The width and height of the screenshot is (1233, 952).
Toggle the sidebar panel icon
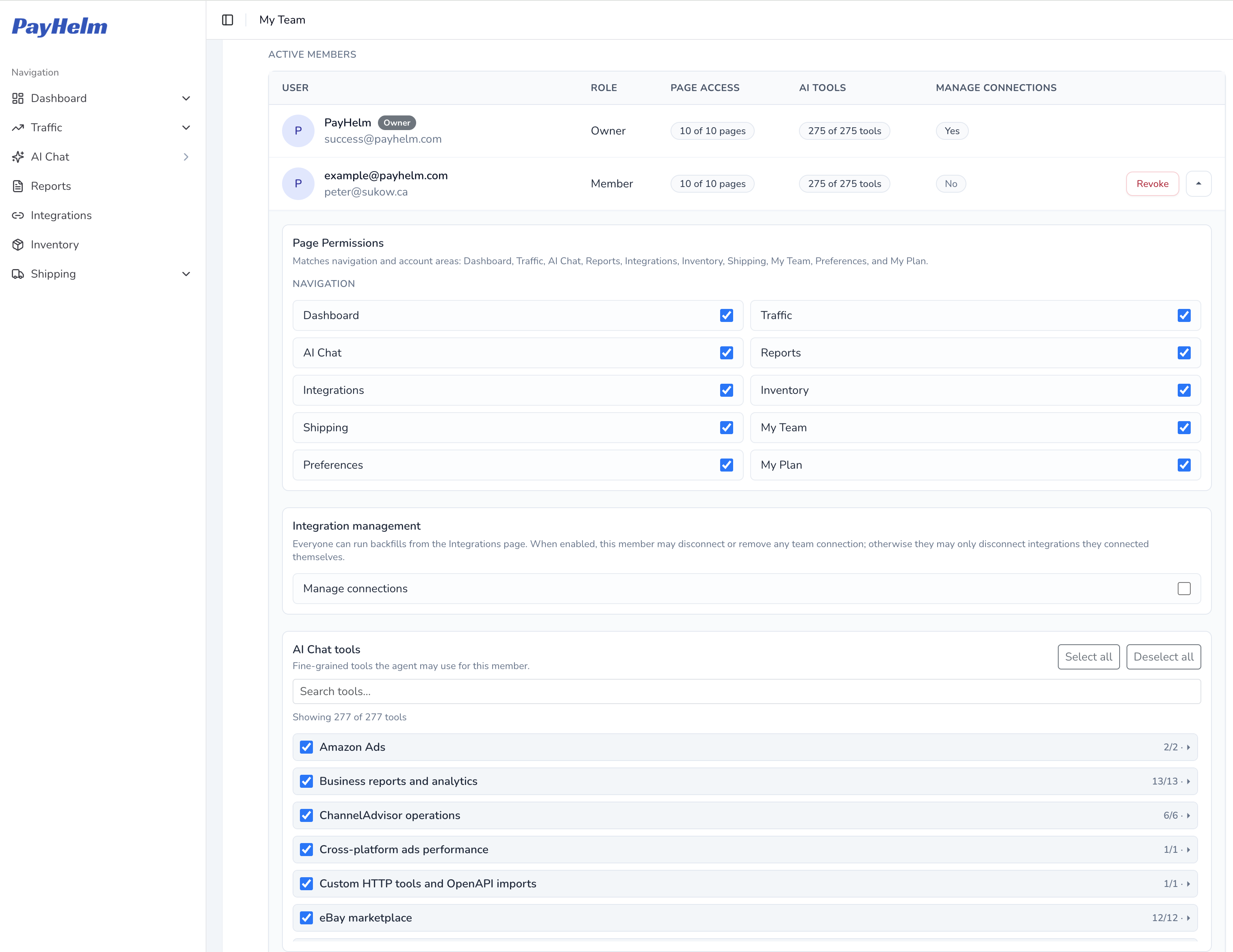228,20
